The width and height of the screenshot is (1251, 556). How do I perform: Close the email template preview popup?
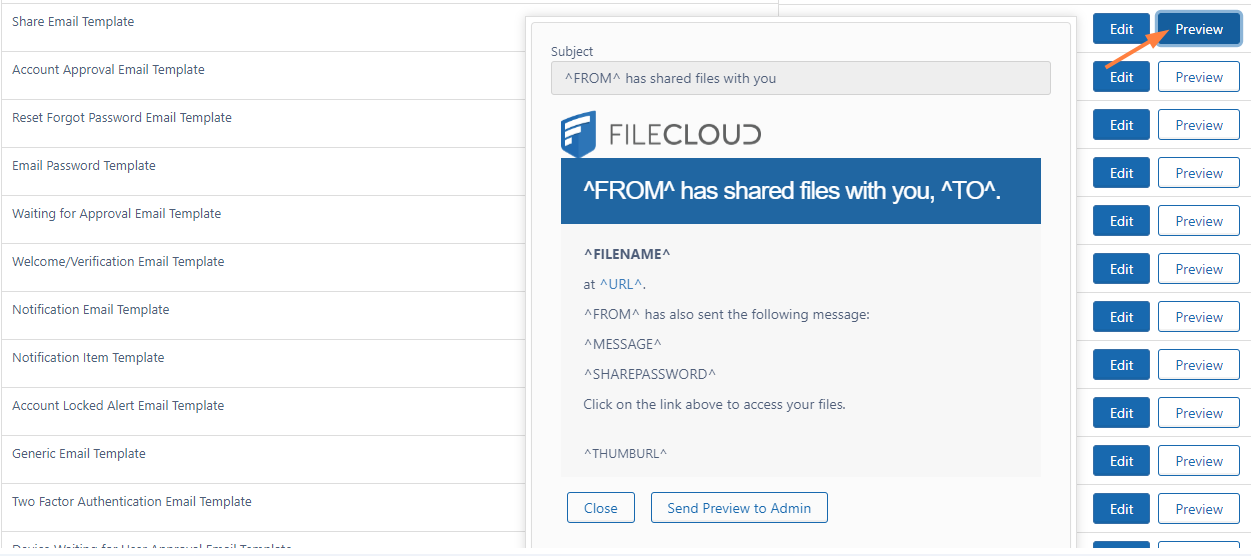click(x=600, y=508)
